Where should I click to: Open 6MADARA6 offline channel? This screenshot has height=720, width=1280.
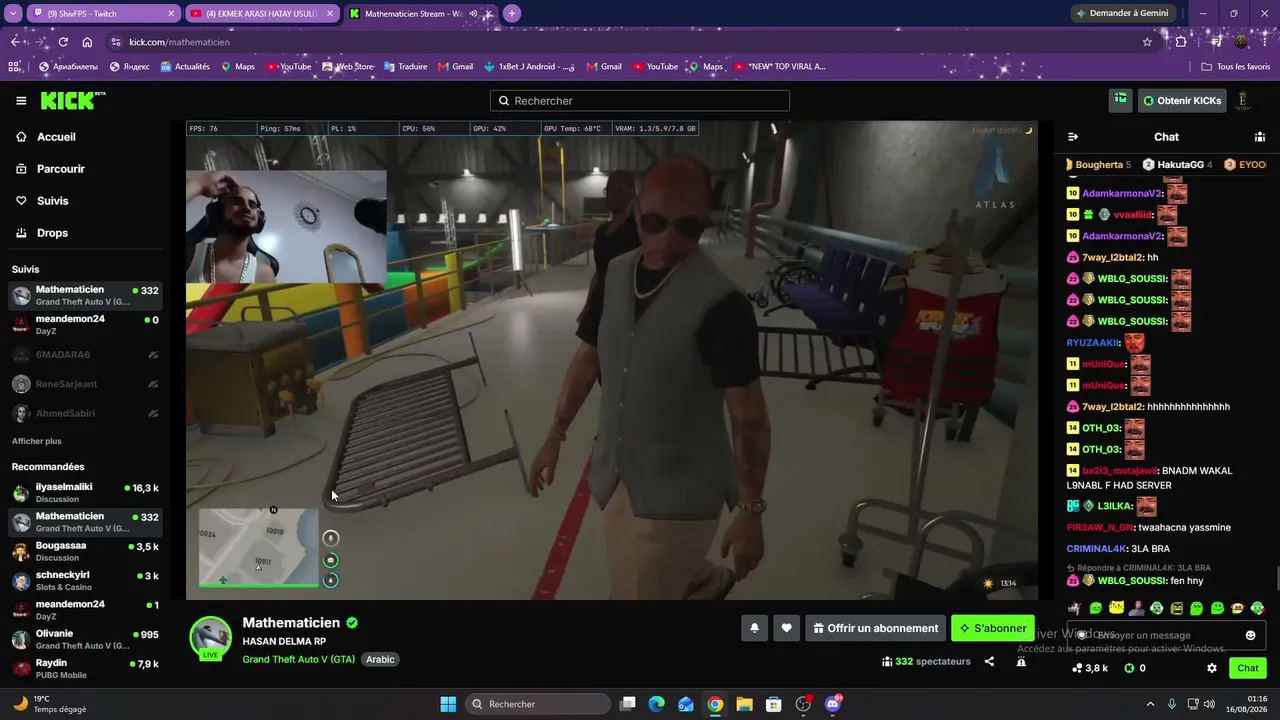[84, 355]
